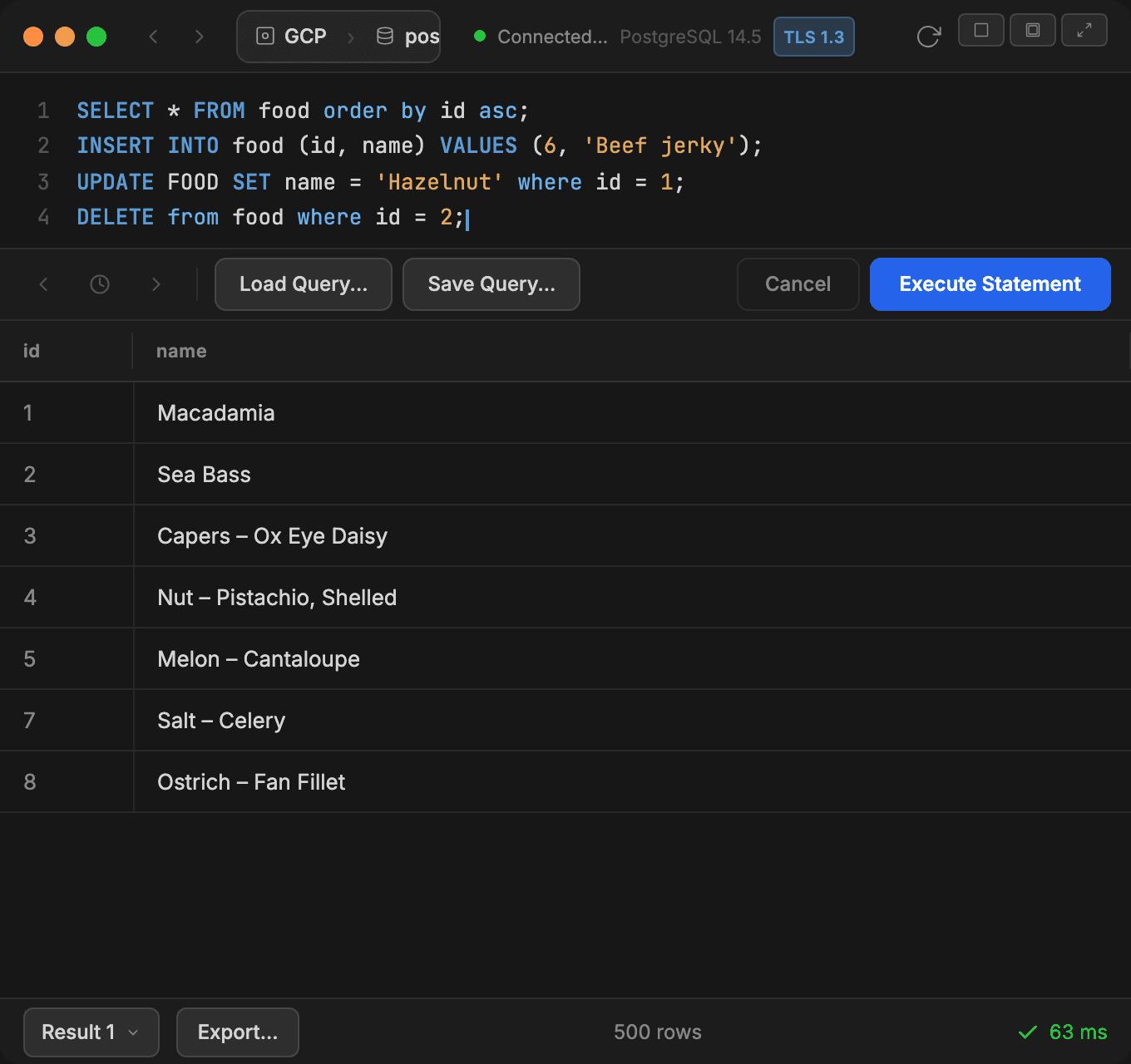This screenshot has height=1064, width=1131.
Task: Click the id cell with value 8
Action: point(67,782)
